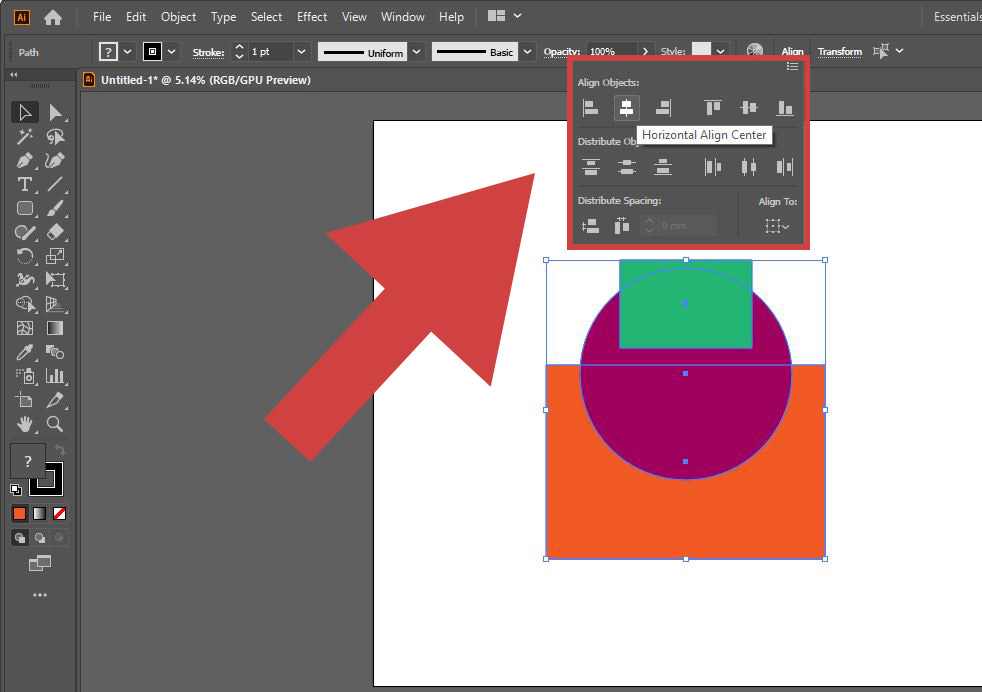The width and height of the screenshot is (982, 692).
Task: Pick the Lasso tool
Action: point(55,137)
